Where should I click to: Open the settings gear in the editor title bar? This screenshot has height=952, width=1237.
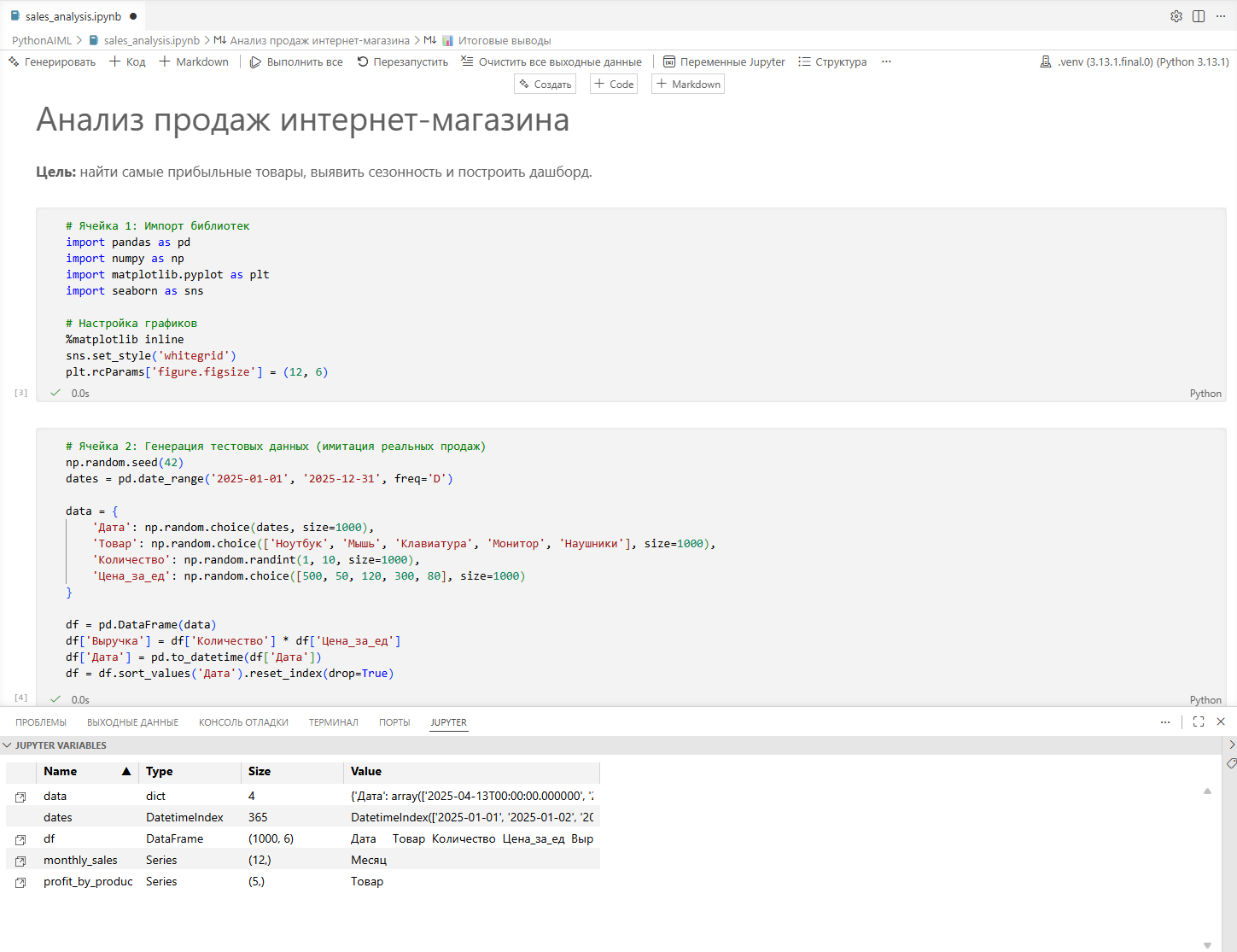pos(1176,16)
